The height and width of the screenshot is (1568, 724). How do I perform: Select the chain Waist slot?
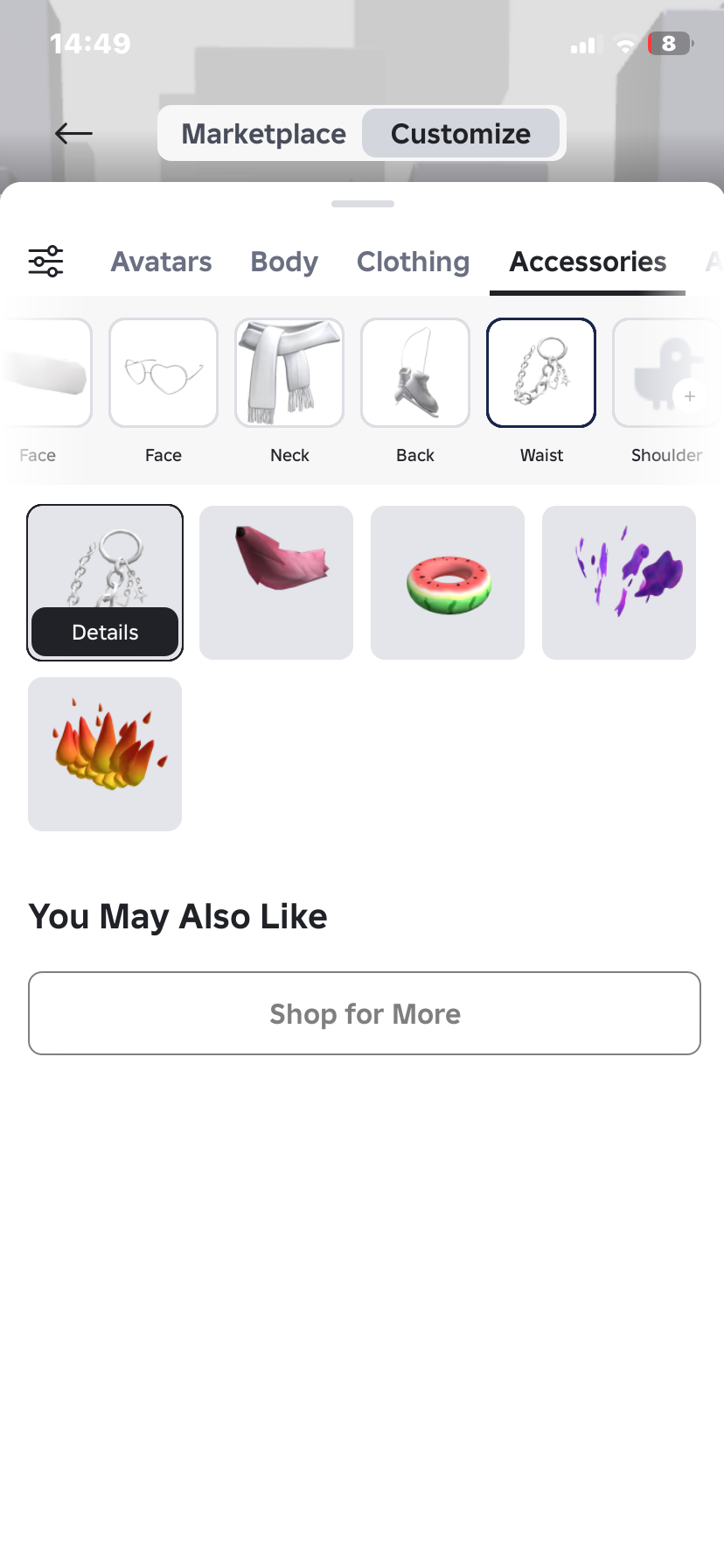pyautogui.click(x=541, y=373)
